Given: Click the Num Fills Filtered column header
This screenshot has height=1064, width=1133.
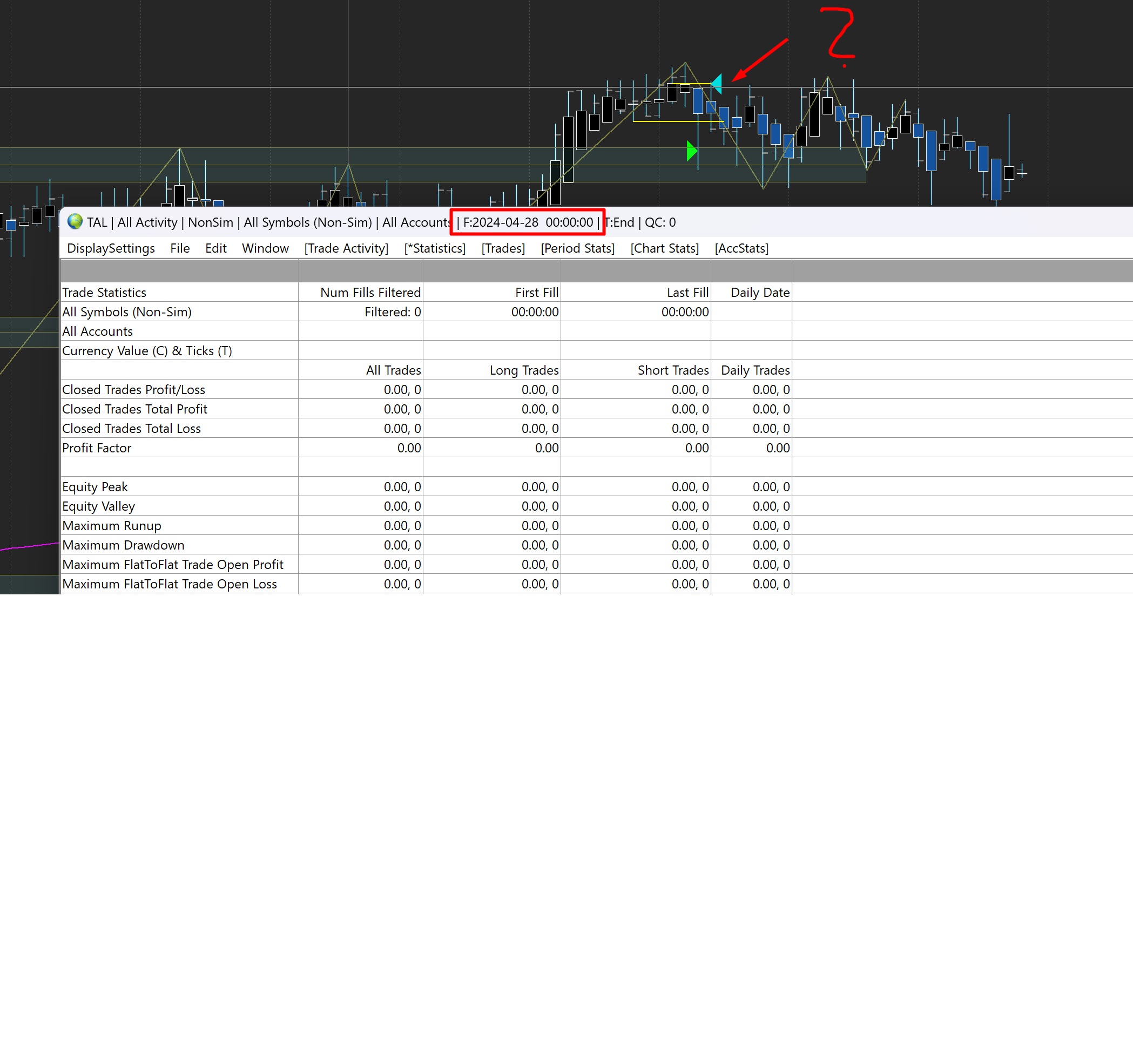Looking at the screenshot, I should pyautogui.click(x=370, y=292).
